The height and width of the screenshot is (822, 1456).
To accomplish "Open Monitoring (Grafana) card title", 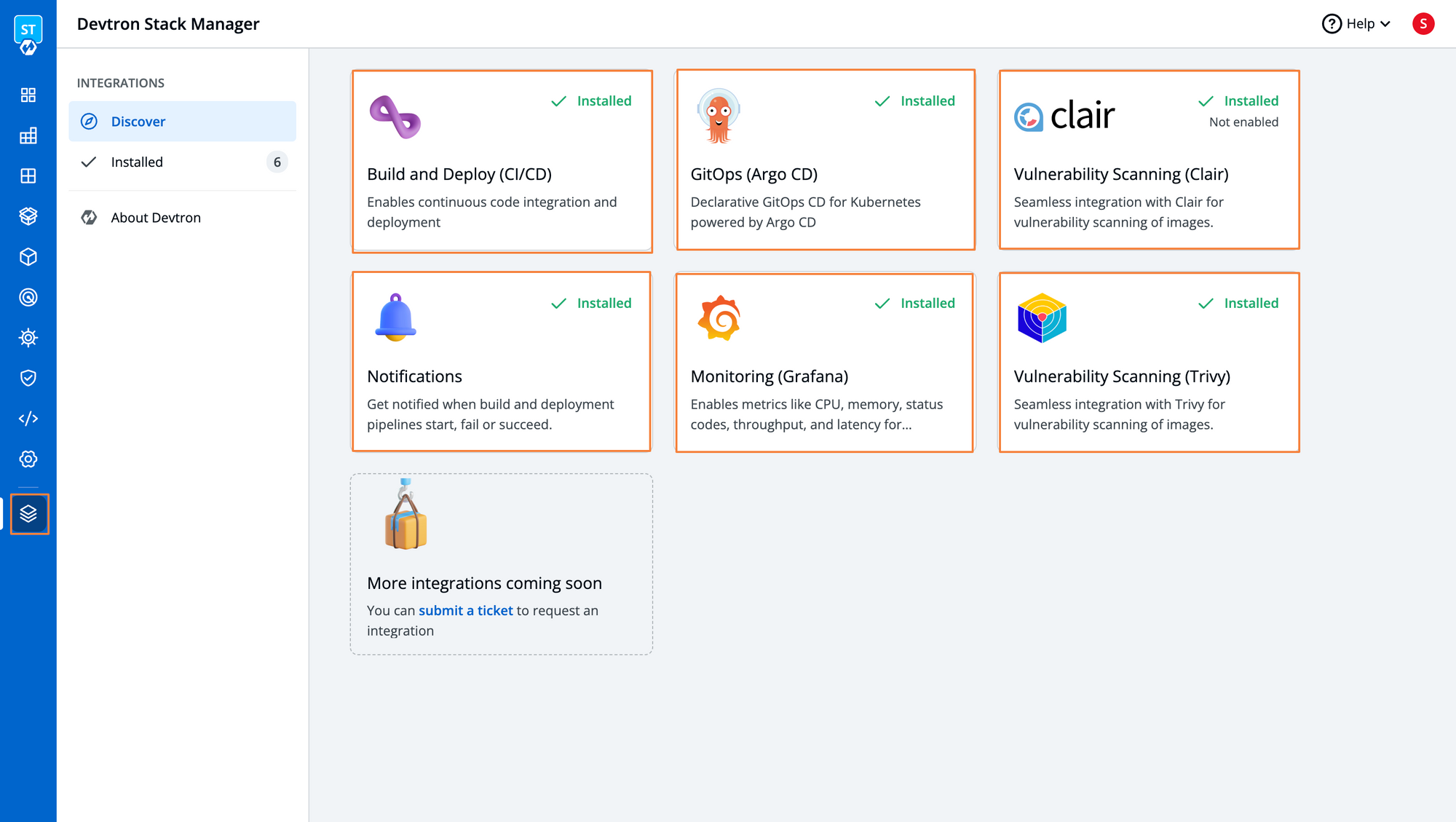I will [x=769, y=376].
